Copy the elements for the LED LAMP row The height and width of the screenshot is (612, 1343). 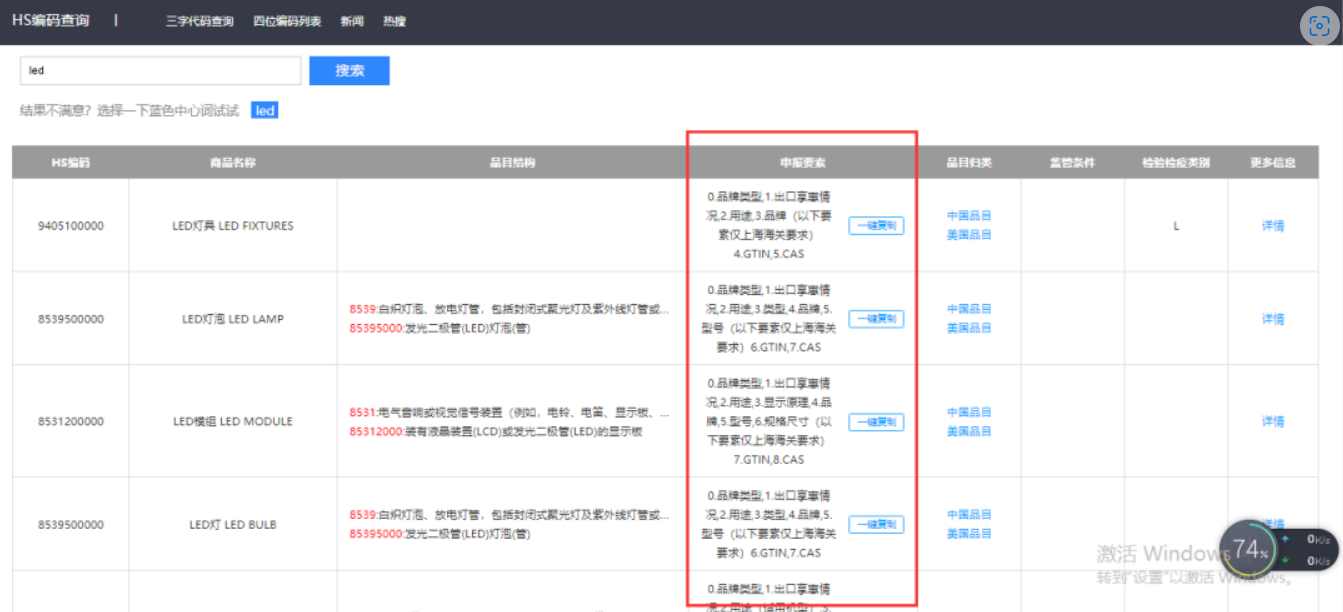tap(876, 319)
